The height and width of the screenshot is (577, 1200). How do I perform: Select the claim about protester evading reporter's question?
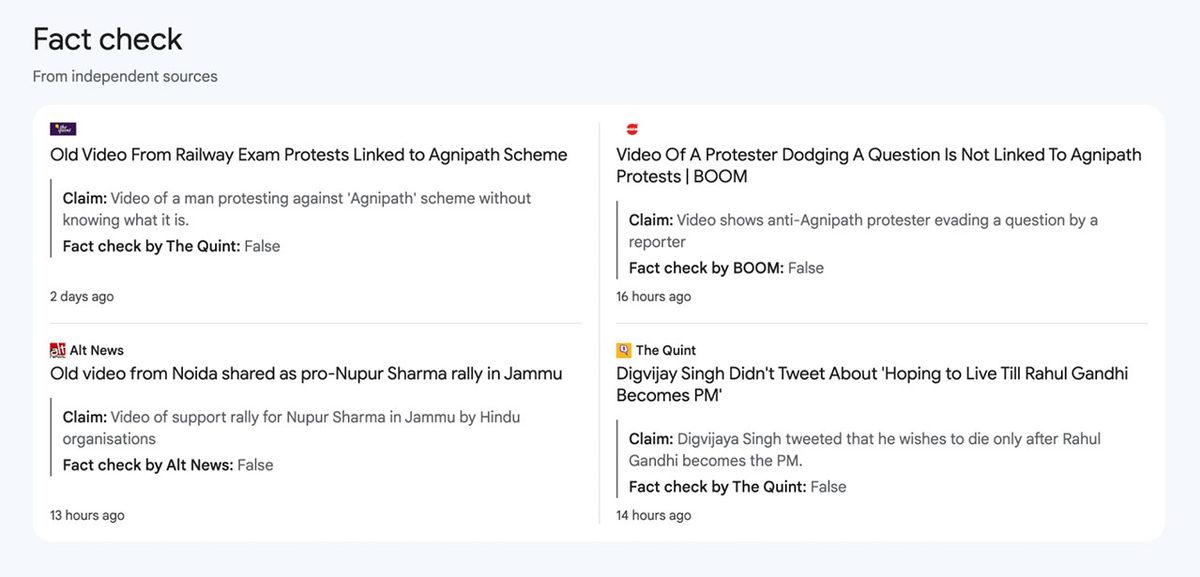click(862, 230)
